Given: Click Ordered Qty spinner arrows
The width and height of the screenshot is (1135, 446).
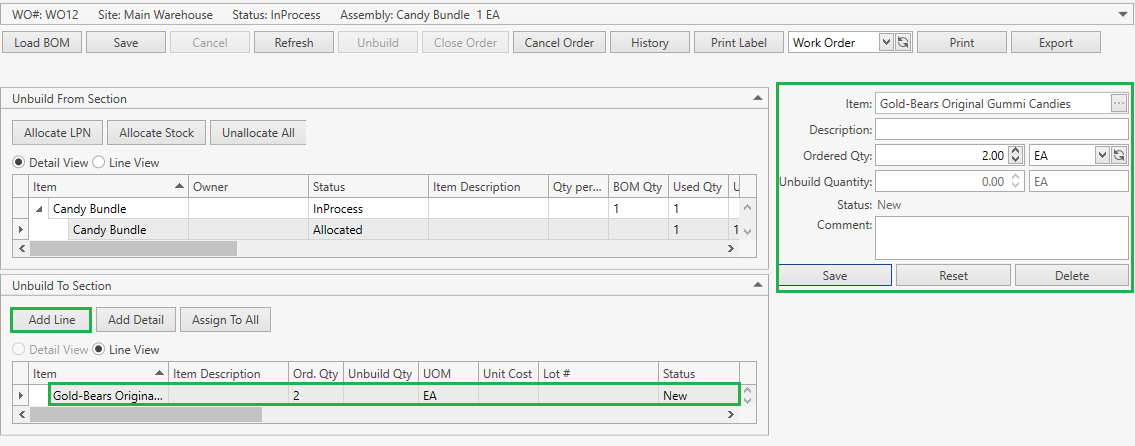Looking at the screenshot, I should [1016, 155].
